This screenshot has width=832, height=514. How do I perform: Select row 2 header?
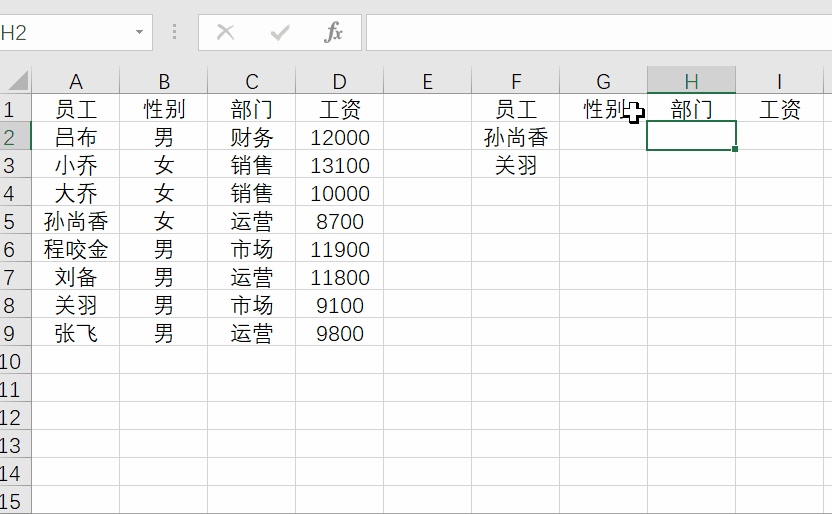(x=15, y=137)
